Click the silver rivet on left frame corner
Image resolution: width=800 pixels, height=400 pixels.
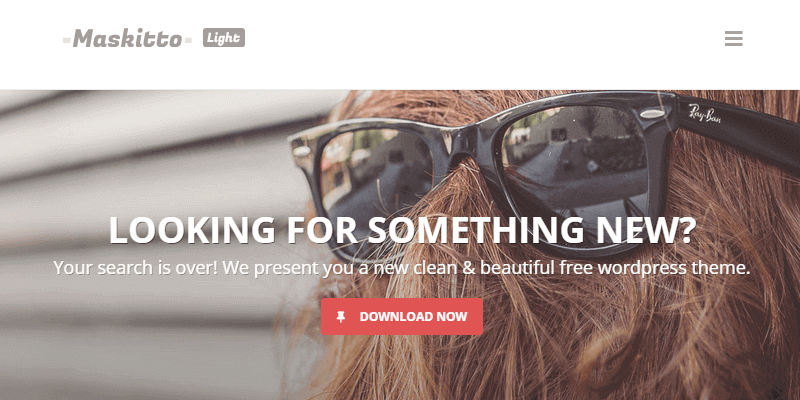coord(303,152)
